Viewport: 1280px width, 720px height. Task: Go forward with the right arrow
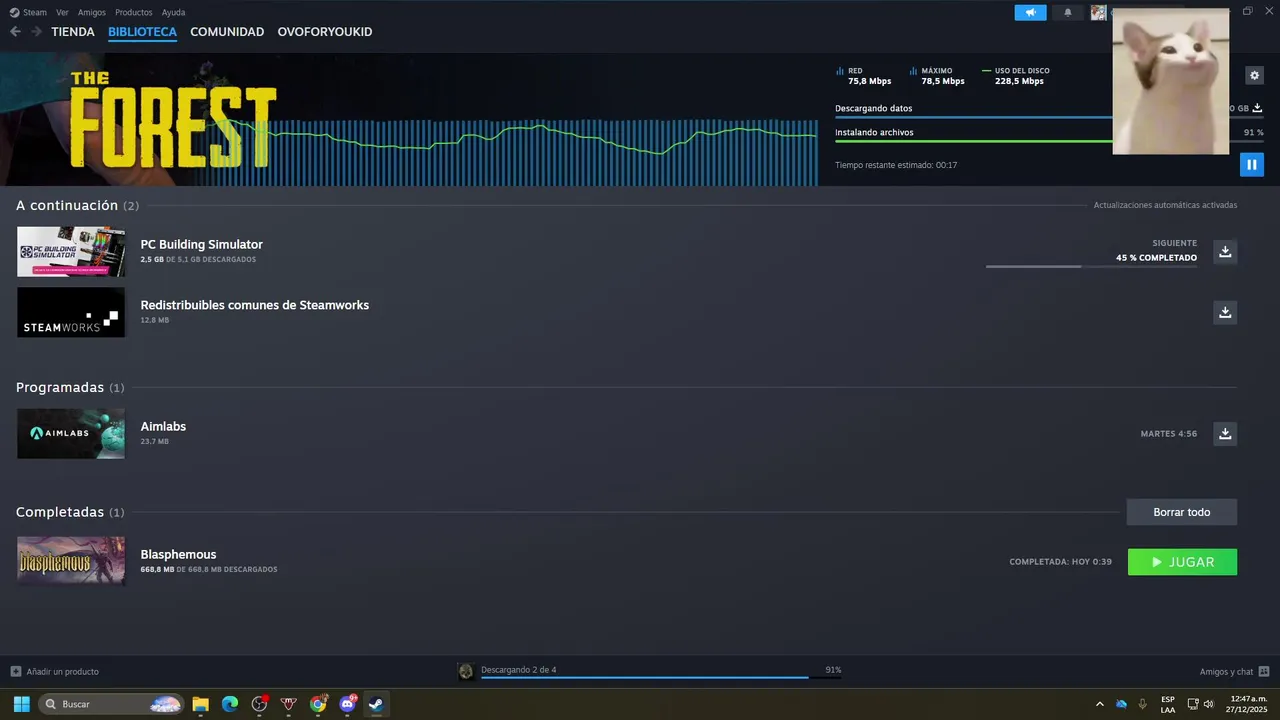coord(36,32)
